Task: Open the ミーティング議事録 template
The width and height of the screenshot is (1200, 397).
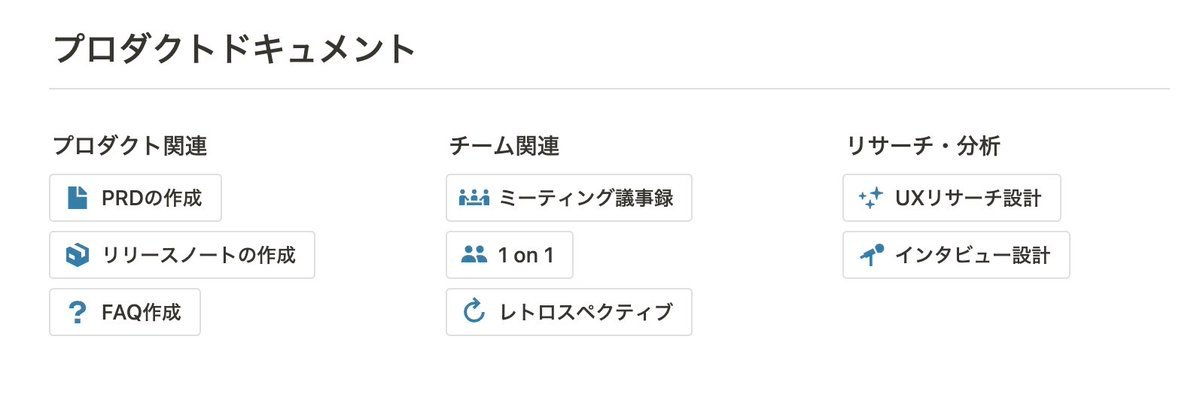Action: (x=569, y=198)
